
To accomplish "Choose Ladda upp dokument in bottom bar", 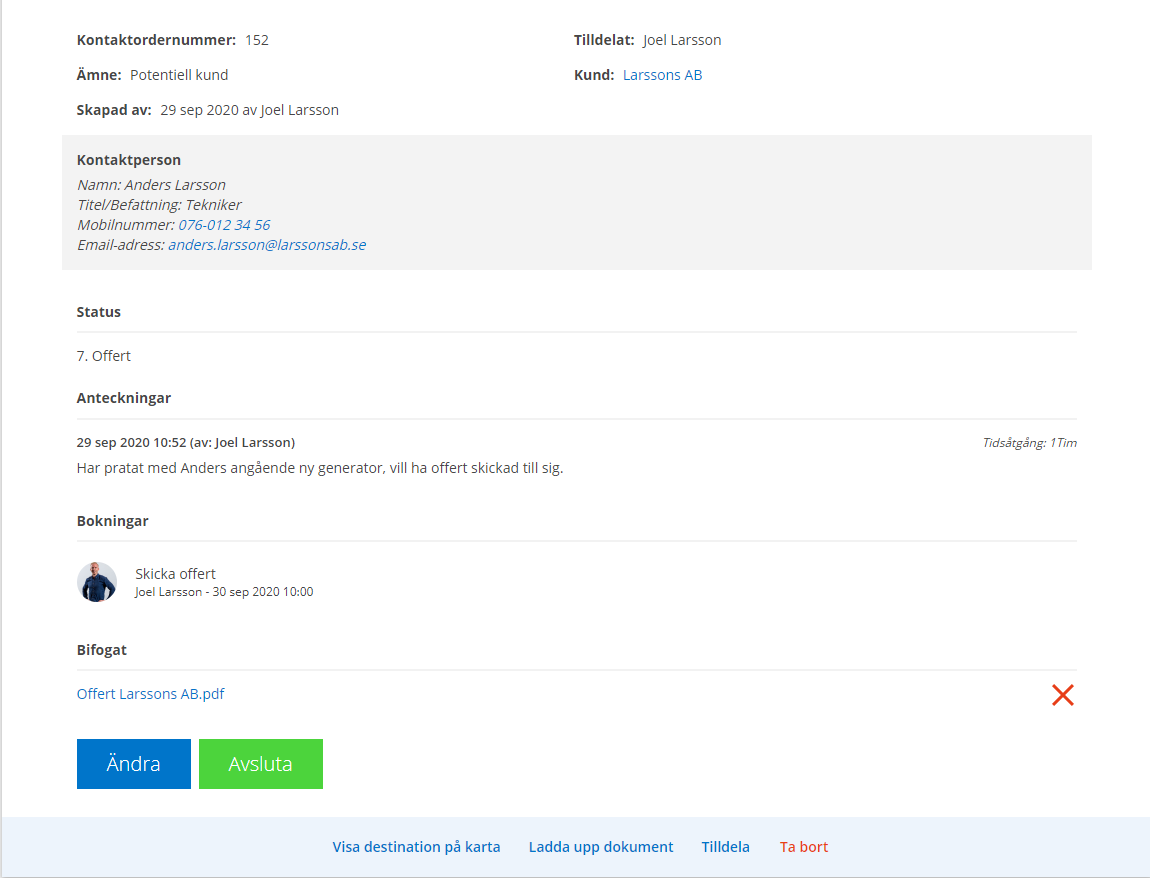I will click(x=600, y=847).
